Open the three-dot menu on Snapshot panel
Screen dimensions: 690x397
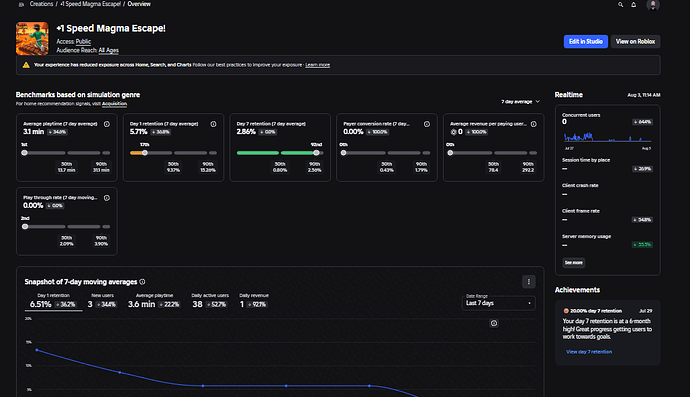coord(529,282)
